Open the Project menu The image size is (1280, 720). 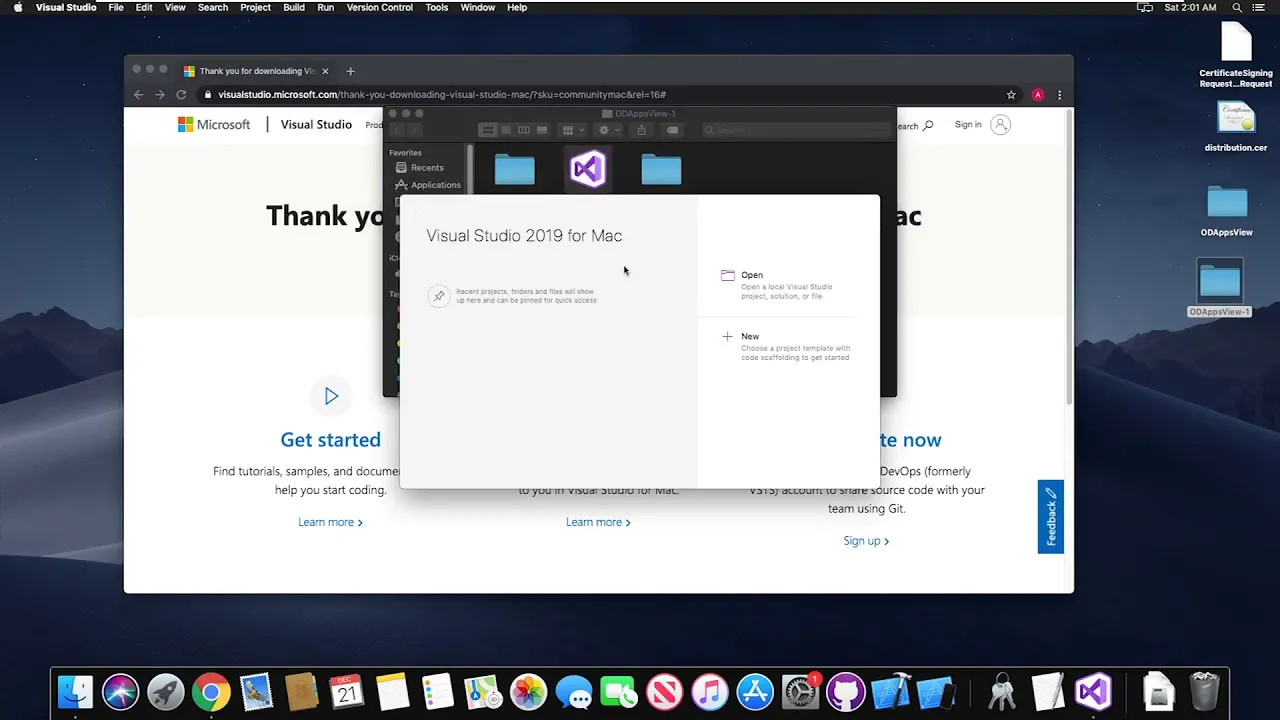(255, 7)
